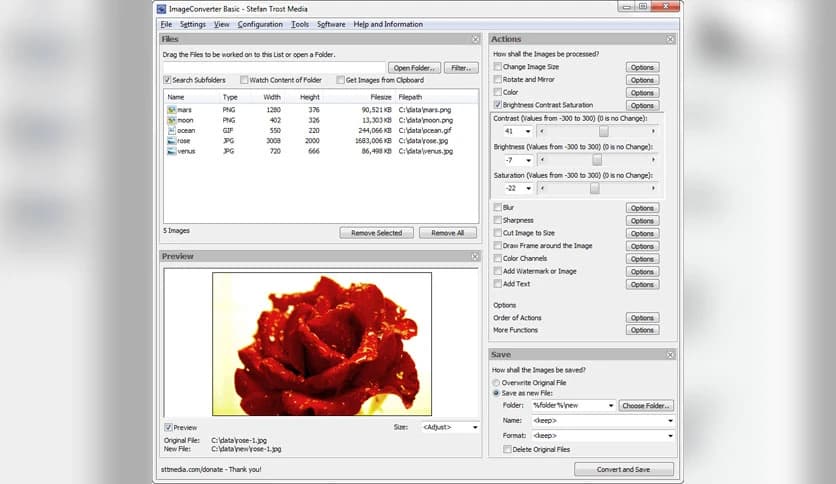Screen dimensions: 836x484
Task: Check Delete Original Files
Action: (x=507, y=449)
